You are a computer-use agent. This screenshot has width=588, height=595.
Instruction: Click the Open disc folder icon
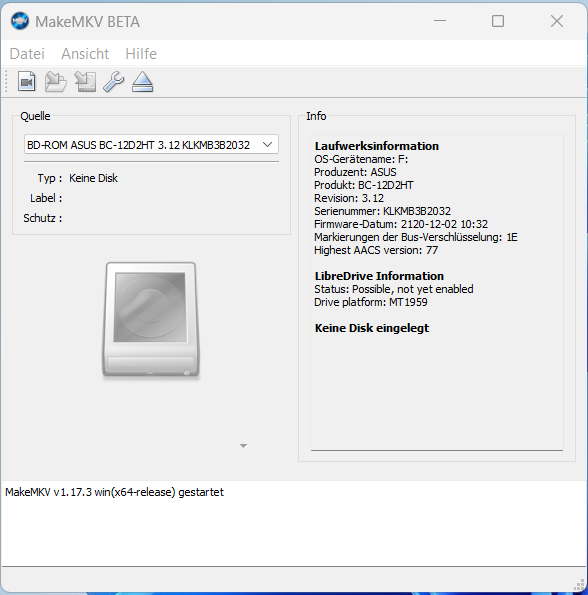click(56, 82)
